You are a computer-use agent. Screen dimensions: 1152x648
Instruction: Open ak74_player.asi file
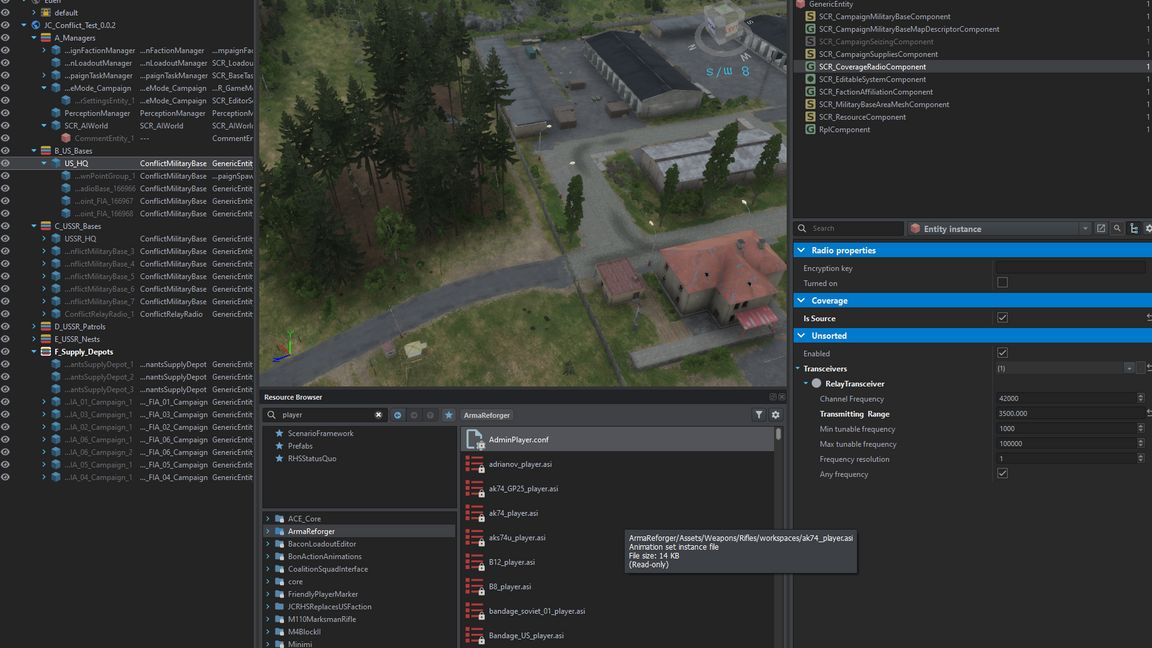click(x=513, y=513)
